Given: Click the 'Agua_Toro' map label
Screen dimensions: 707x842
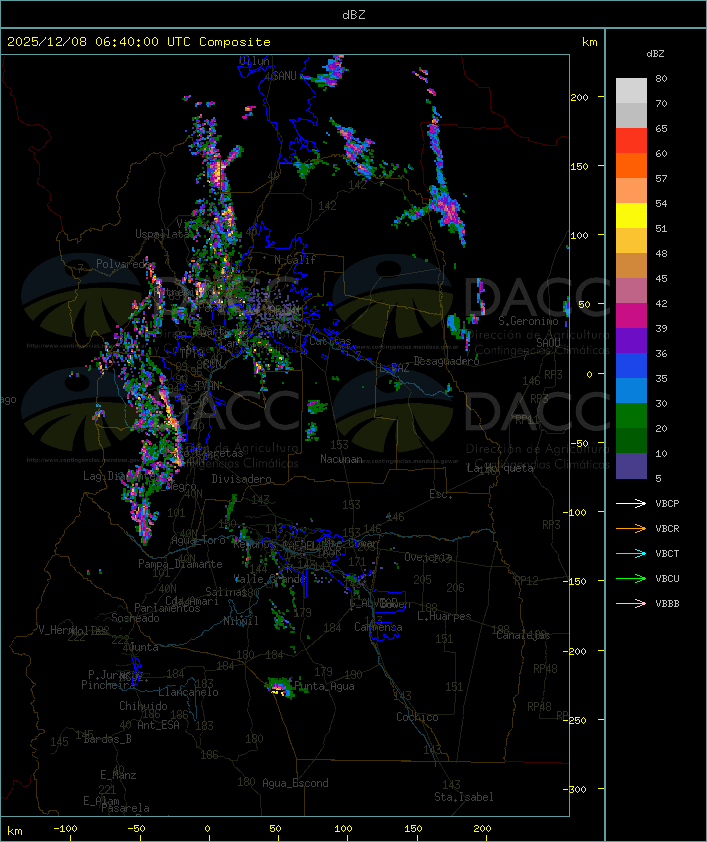Looking at the screenshot, I should (x=198, y=540).
